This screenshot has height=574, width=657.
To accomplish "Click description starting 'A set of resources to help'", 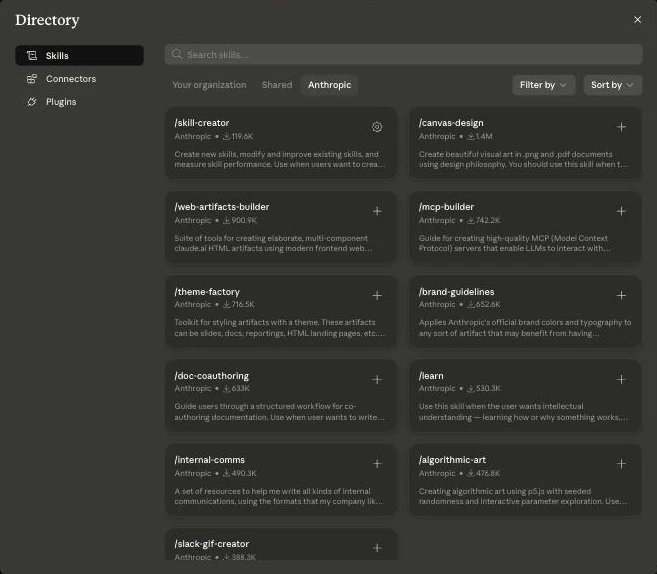I will coord(279,496).
